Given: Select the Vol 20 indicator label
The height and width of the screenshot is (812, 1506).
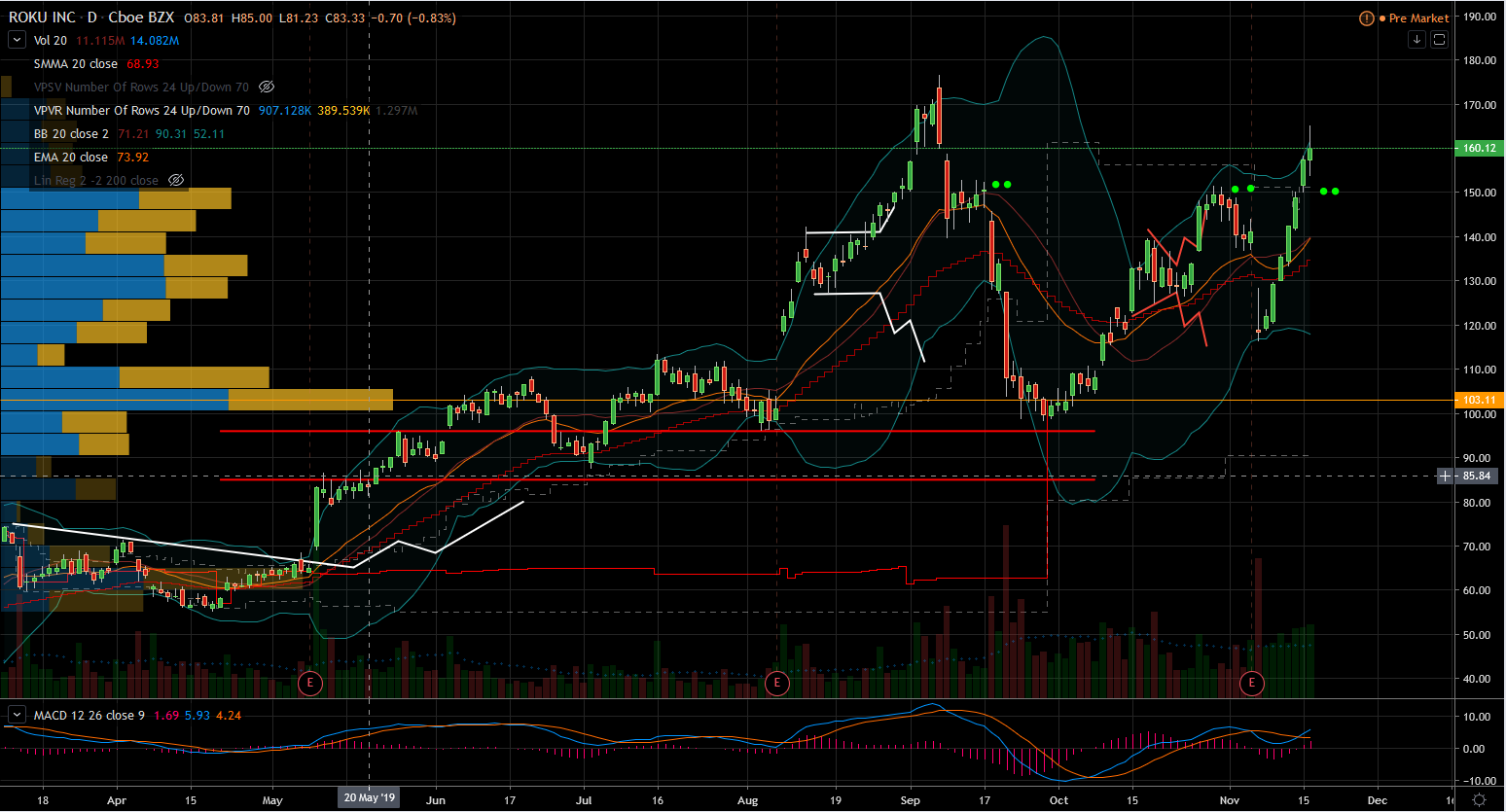Looking at the screenshot, I should pyautogui.click(x=51, y=41).
